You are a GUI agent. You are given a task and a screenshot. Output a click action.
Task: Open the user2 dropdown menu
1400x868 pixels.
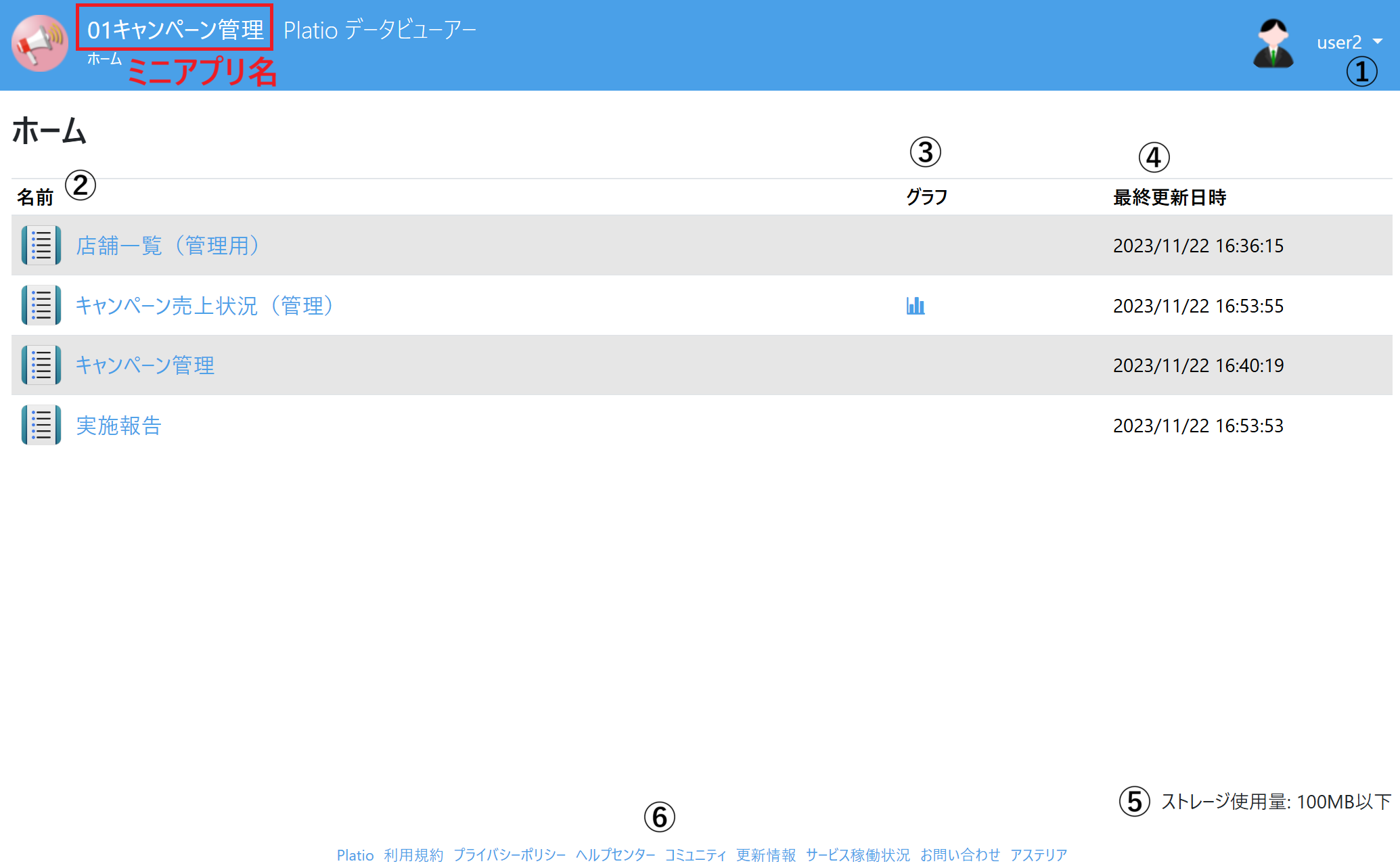pyautogui.click(x=1349, y=42)
